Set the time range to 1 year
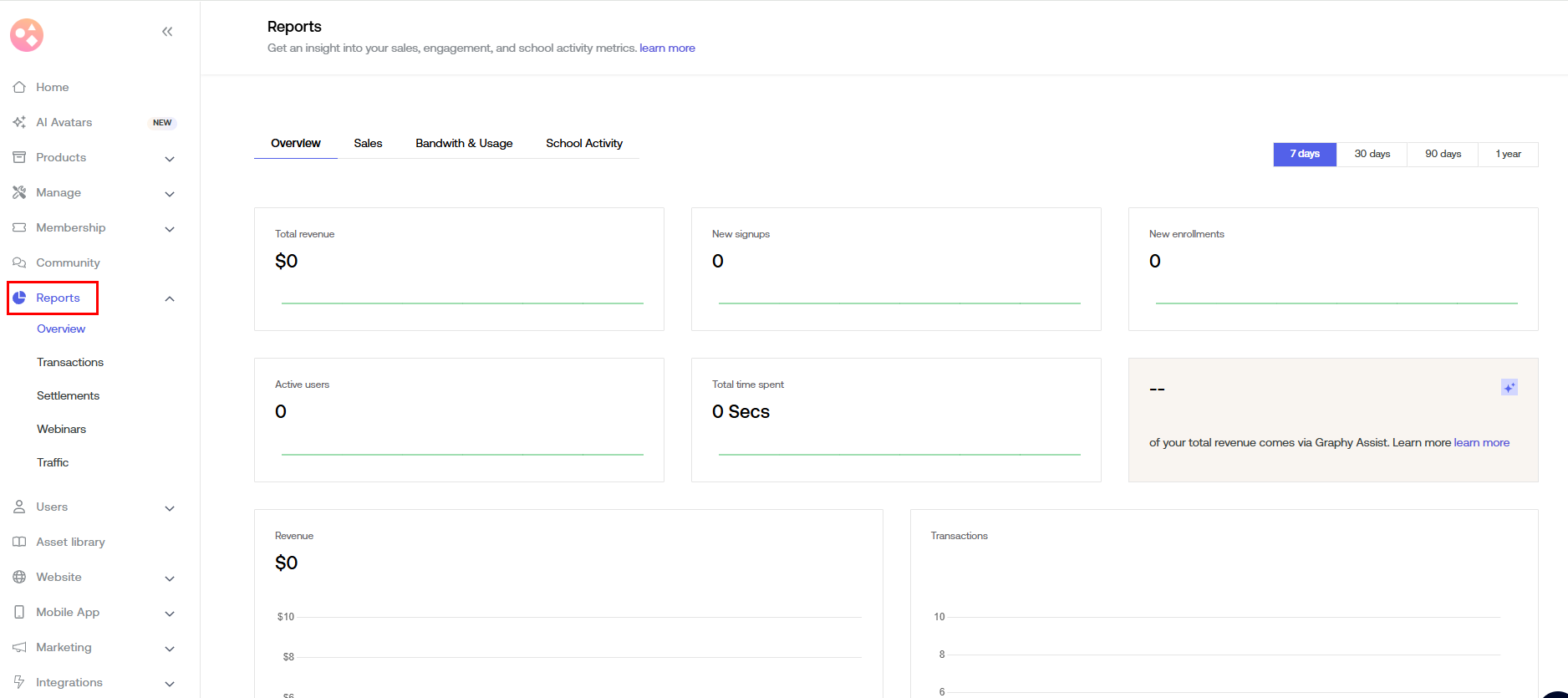The image size is (1568, 698). point(1508,154)
